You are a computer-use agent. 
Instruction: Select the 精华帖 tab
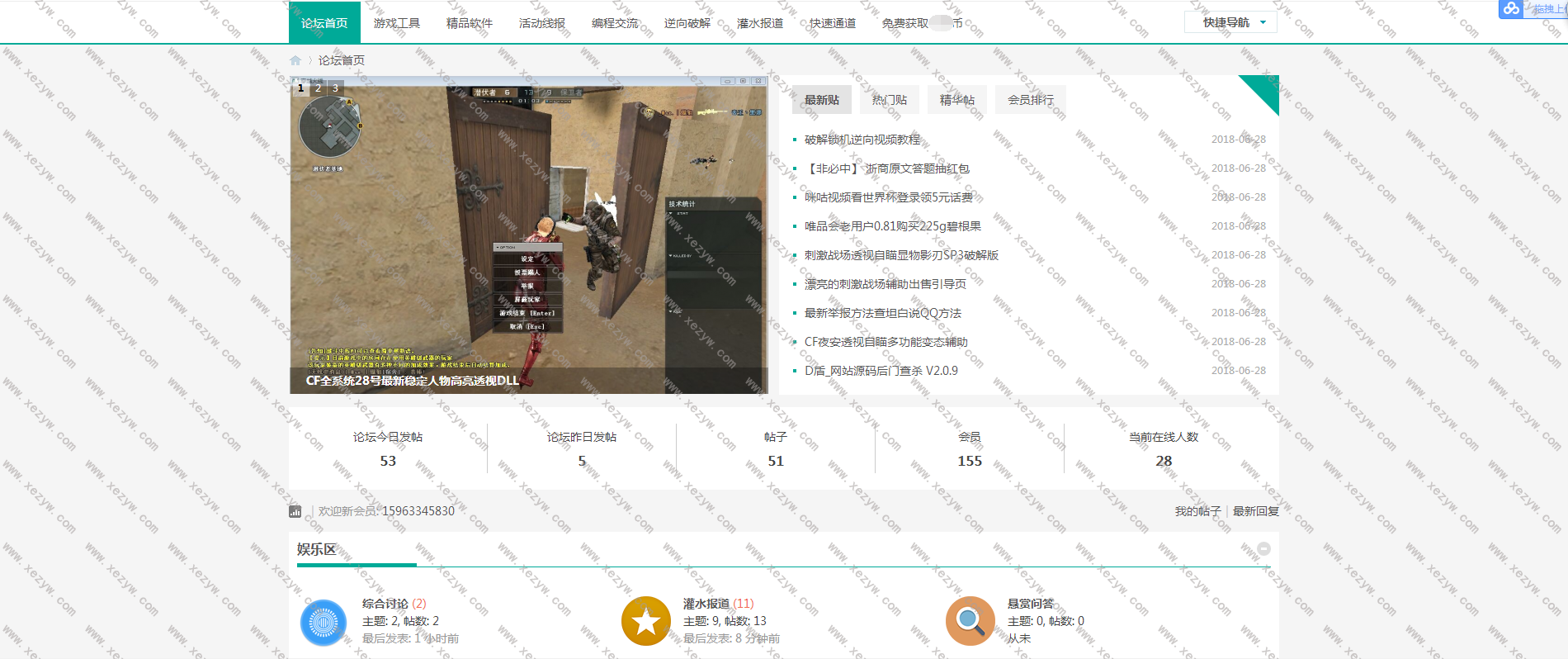957,100
